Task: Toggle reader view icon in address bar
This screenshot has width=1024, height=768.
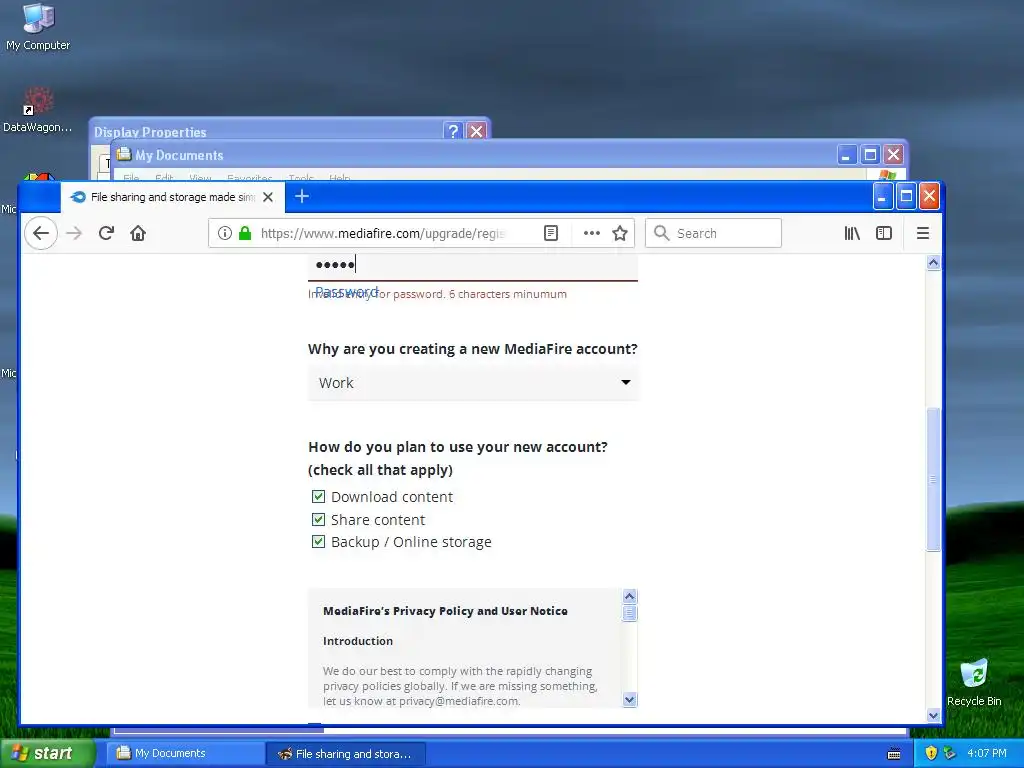Action: click(551, 233)
